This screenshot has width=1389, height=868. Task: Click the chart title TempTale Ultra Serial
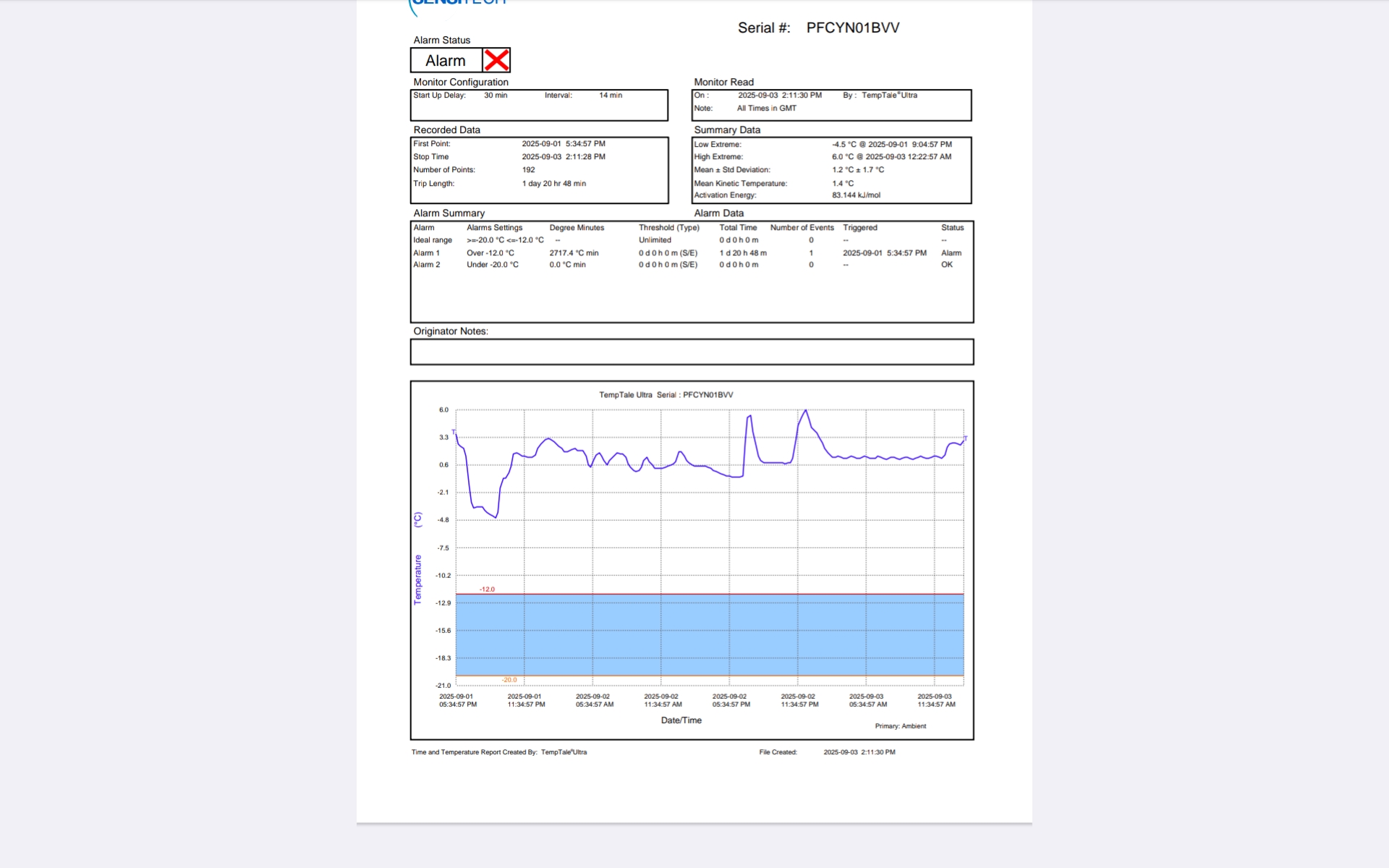coord(666,395)
